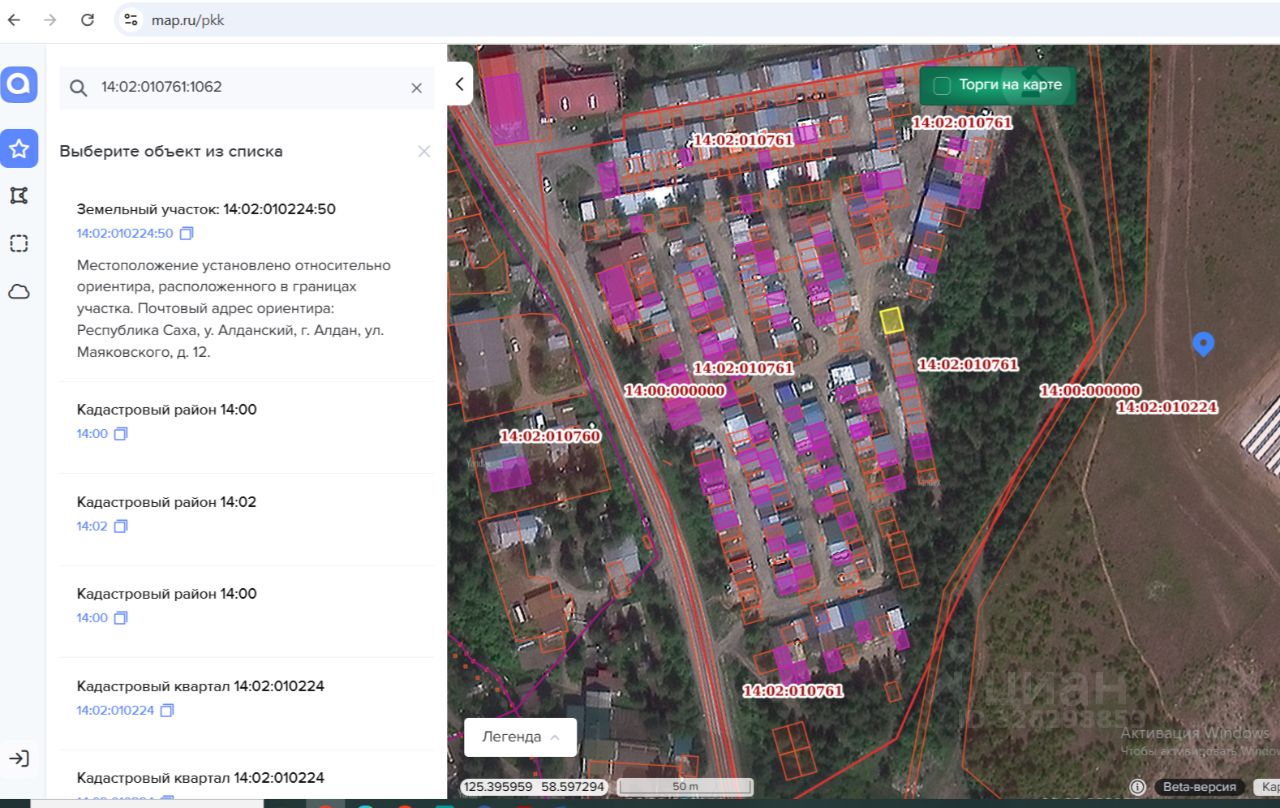The image size is (1280, 808).
Task: Click the address text mentioning ул. Маяковского
Action: (234, 309)
